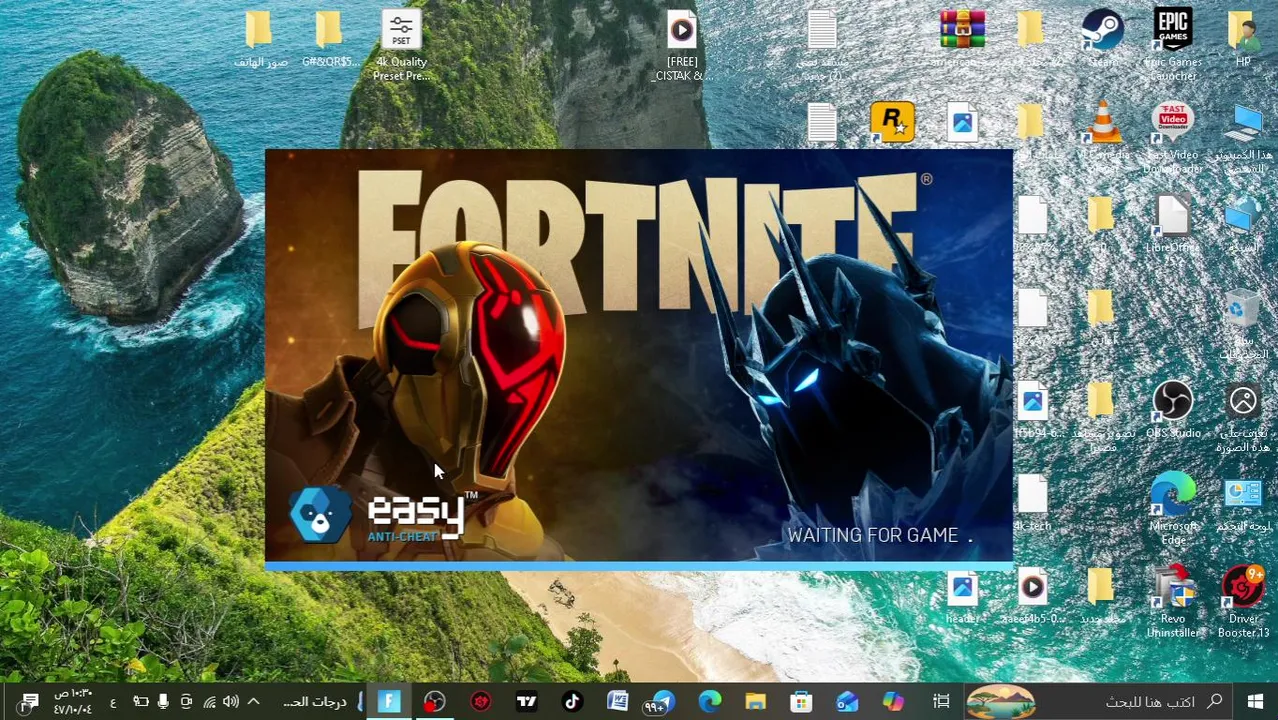Open This PC desktop icon
The height and width of the screenshot is (720, 1278).
pyautogui.click(x=1243, y=137)
